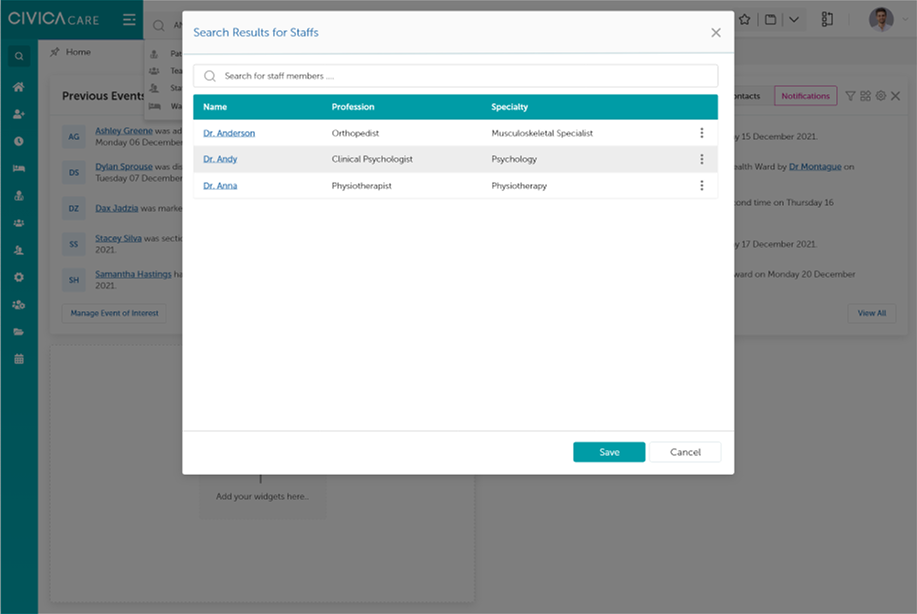Open the Notifications tab
The image size is (917, 614).
click(805, 96)
